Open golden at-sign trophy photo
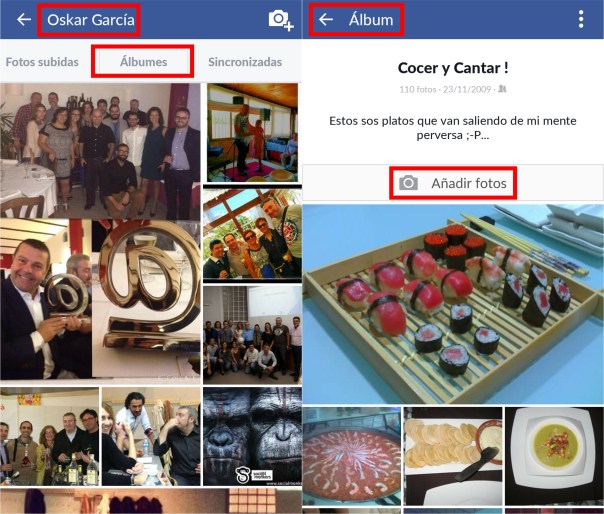 point(146,299)
